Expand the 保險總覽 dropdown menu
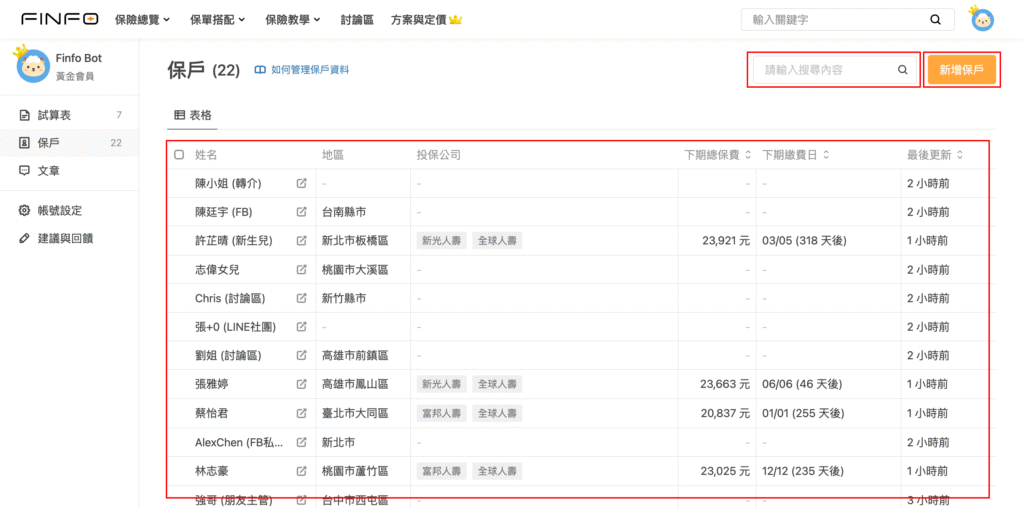The width and height of the screenshot is (1024, 509). 142,19
